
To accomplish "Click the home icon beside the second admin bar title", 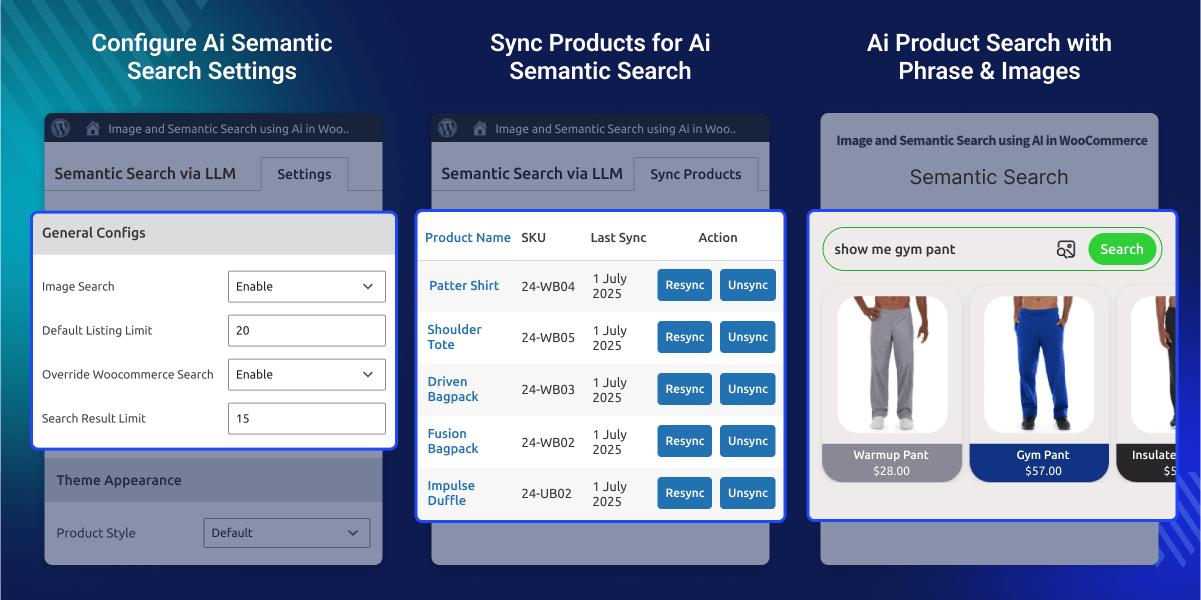I will (477, 127).
